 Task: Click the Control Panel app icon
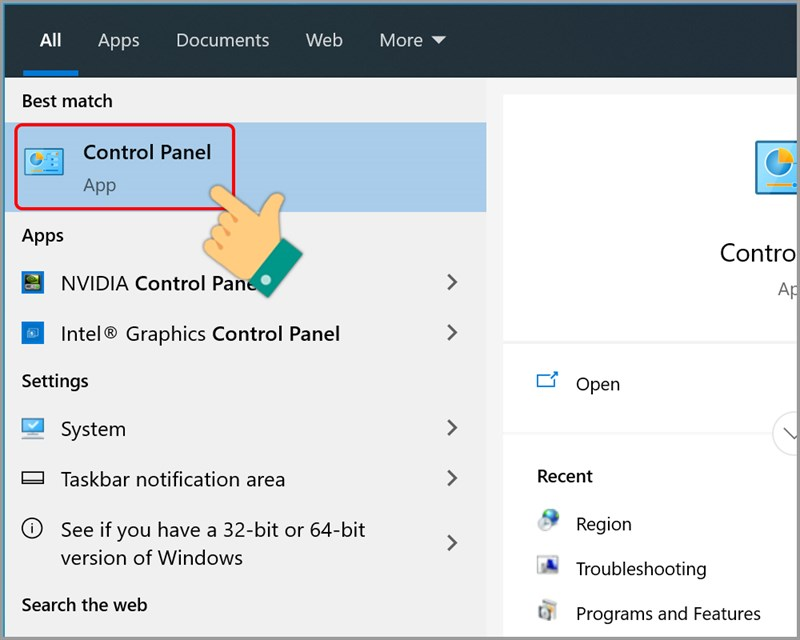click(x=44, y=161)
